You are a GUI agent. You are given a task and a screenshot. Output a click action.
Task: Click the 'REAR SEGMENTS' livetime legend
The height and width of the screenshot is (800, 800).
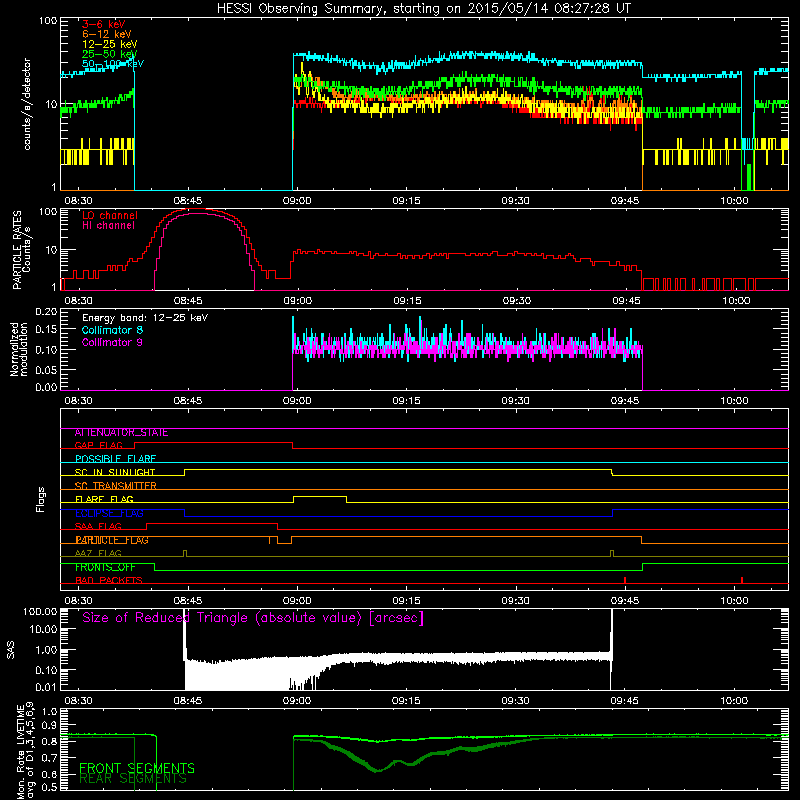(x=133, y=779)
